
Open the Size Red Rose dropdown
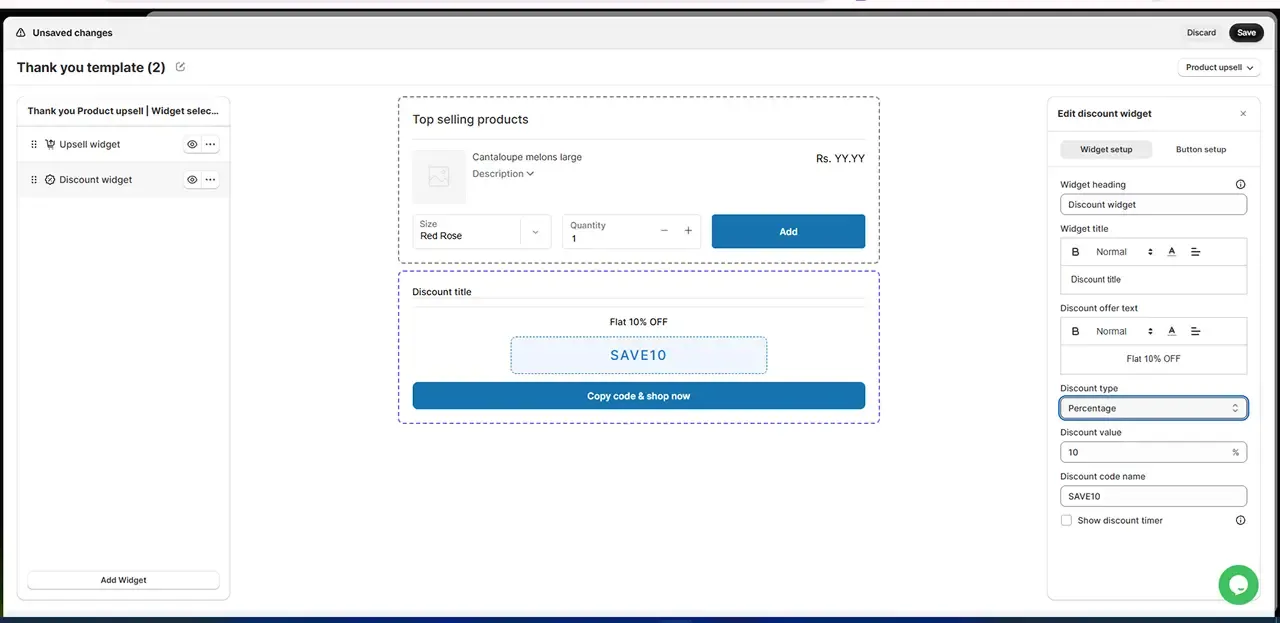point(482,231)
